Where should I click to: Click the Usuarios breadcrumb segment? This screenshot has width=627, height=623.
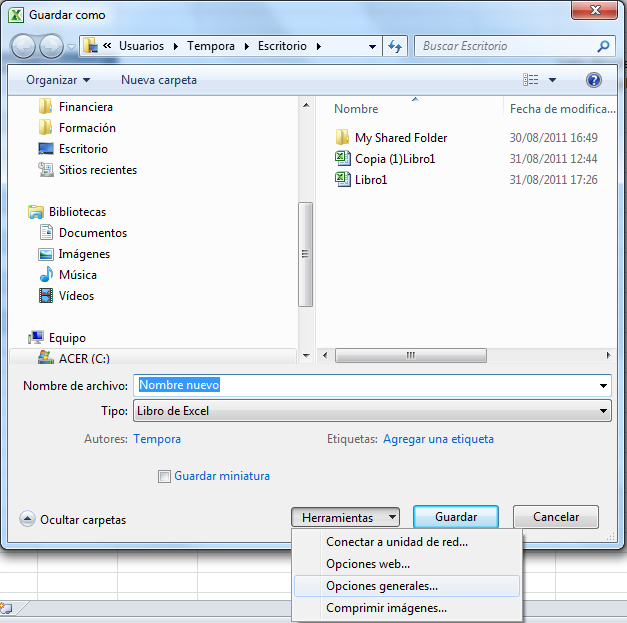click(142, 46)
